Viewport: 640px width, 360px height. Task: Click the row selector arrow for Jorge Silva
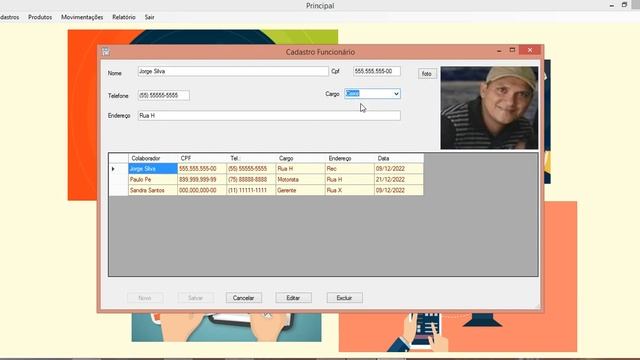click(x=118, y=169)
